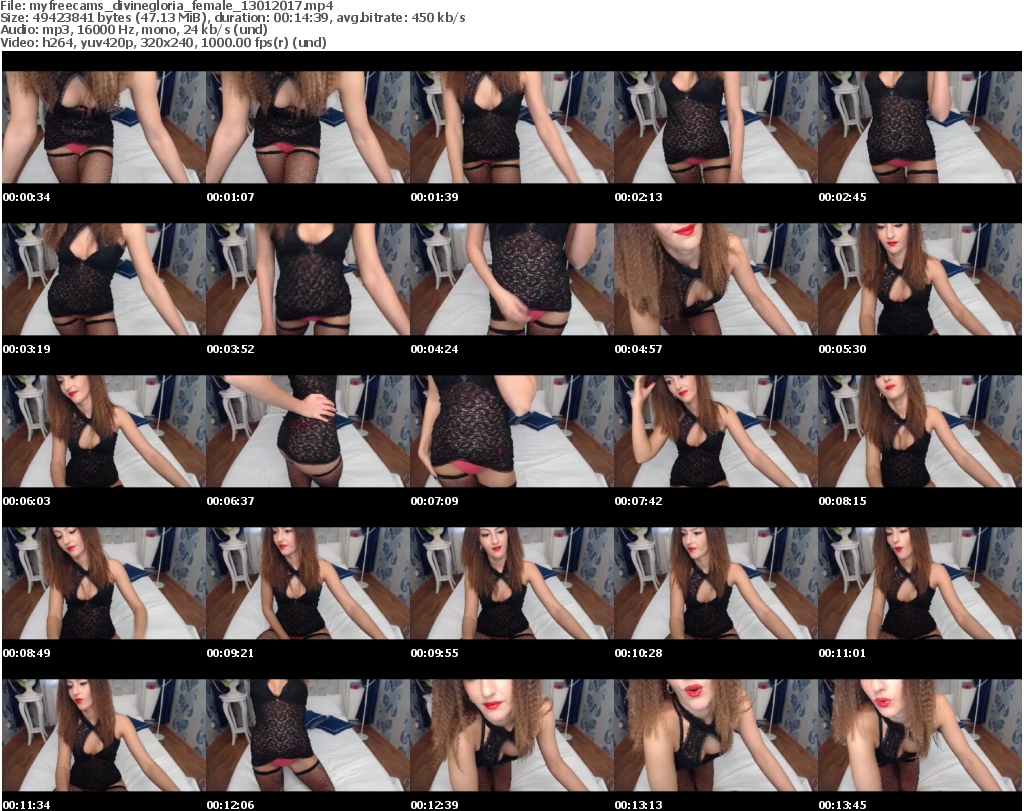This screenshot has height=811, width=1024.
Task: Click the 00:09:21 timestamp label
Action: pyautogui.click(x=231, y=653)
